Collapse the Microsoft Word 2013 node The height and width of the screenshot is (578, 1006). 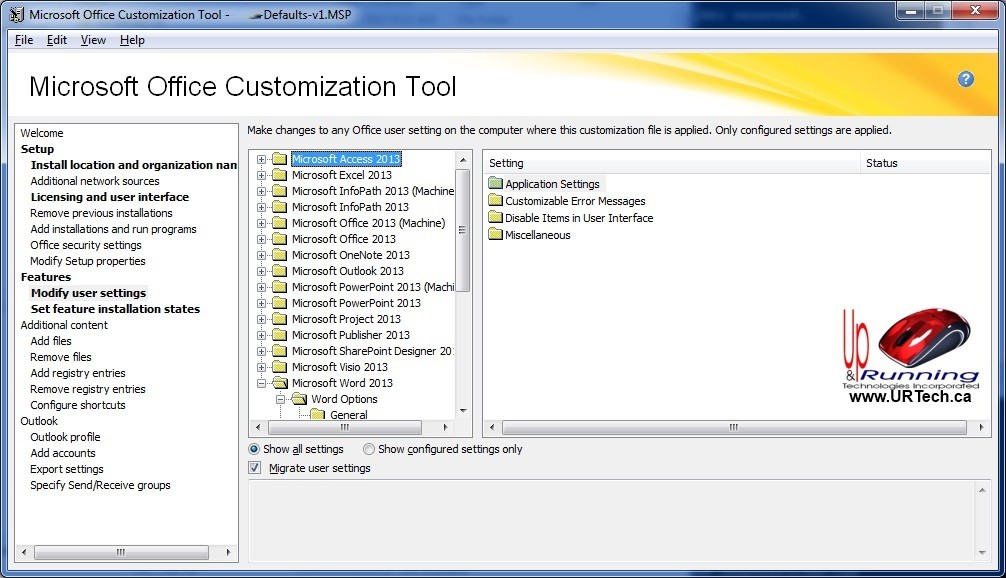pos(261,382)
